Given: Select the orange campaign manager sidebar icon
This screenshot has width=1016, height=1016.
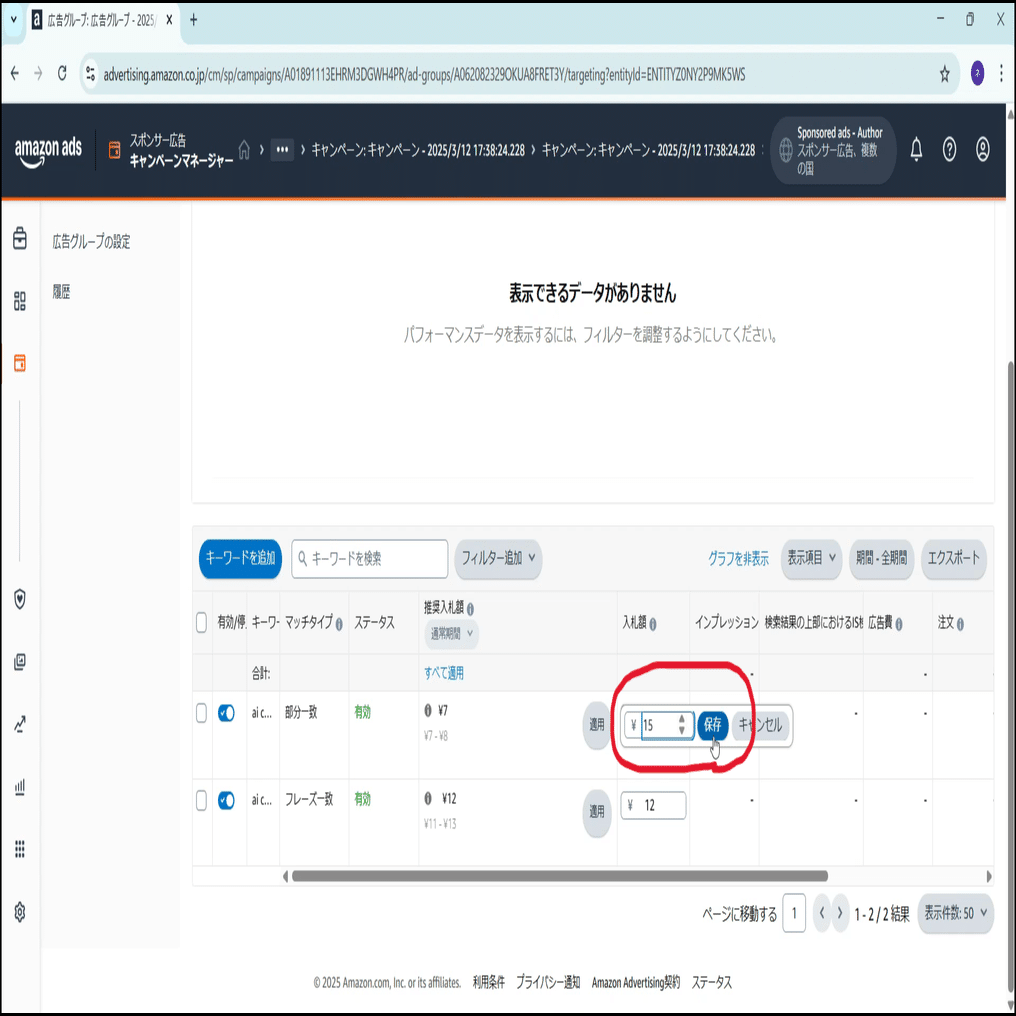Looking at the screenshot, I should coord(20,363).
